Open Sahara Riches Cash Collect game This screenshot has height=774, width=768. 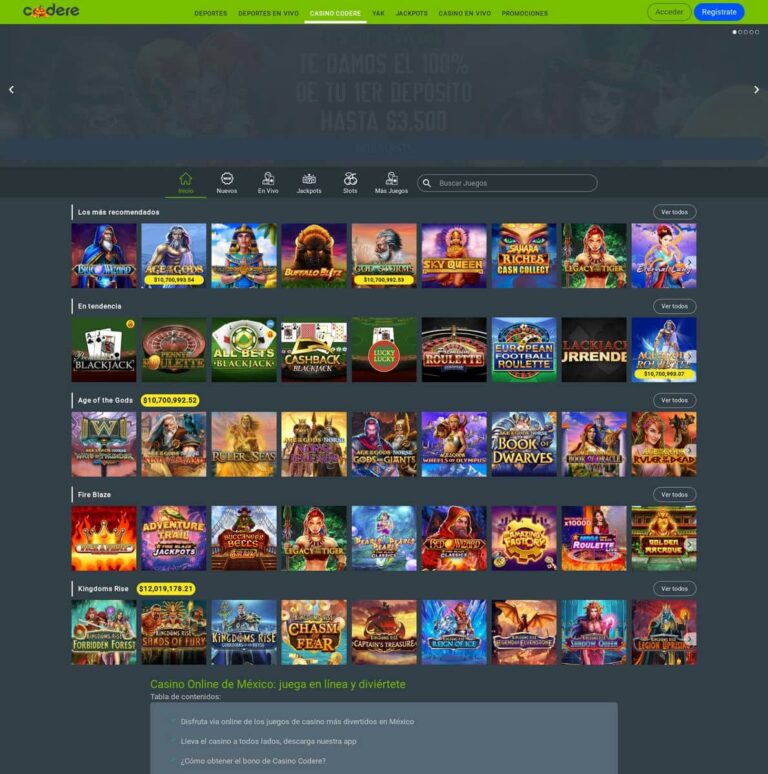[524, 256]
